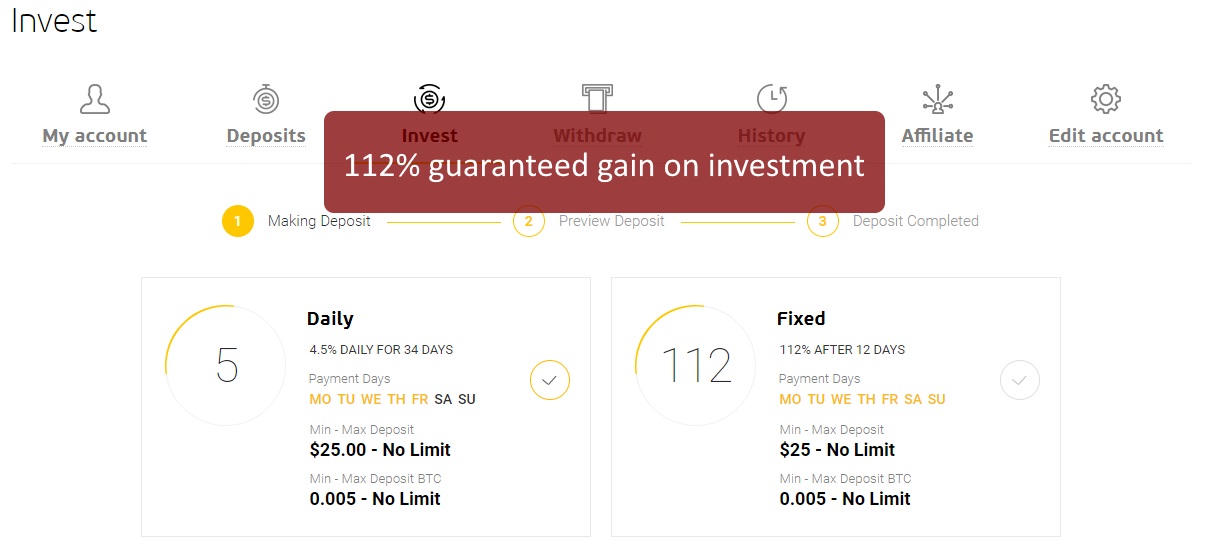This screenshot has width=1226, height=555.
Task: Click the Affiliate network icon
Action: coord(937,99)
